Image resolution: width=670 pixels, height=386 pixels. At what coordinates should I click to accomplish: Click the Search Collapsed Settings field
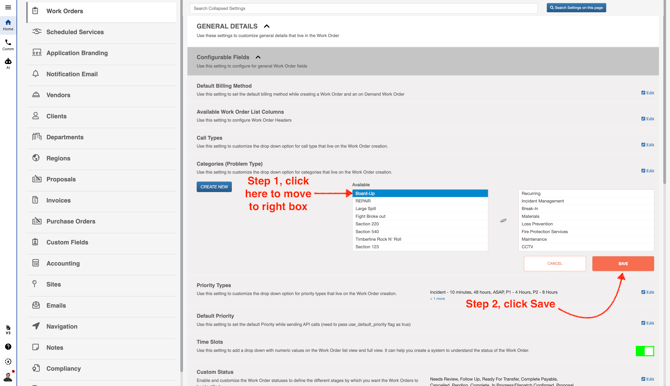[364, 8]
